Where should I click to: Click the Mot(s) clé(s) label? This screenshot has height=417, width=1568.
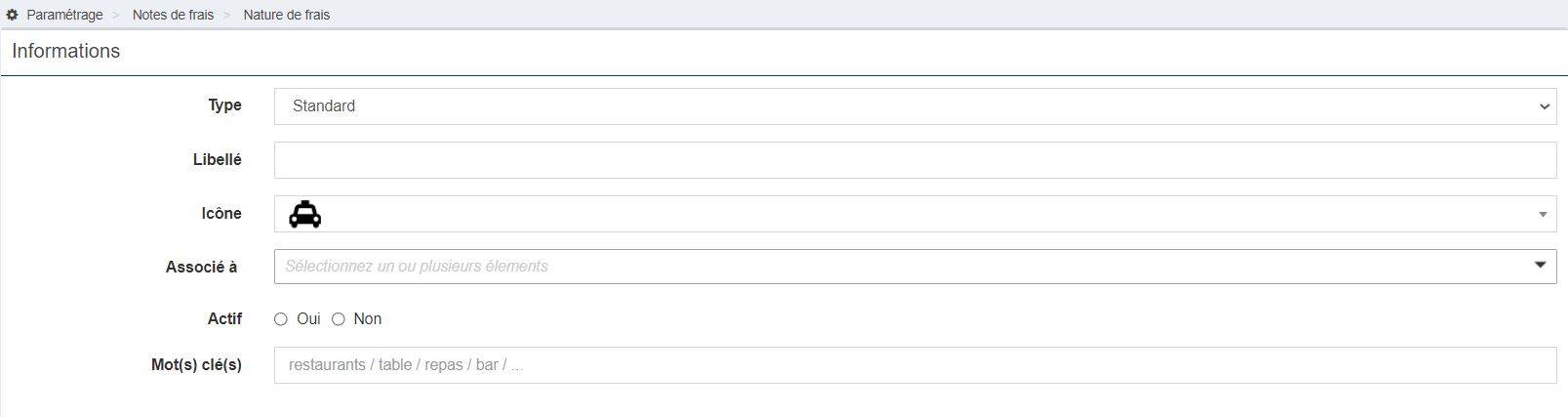point(196,365)
